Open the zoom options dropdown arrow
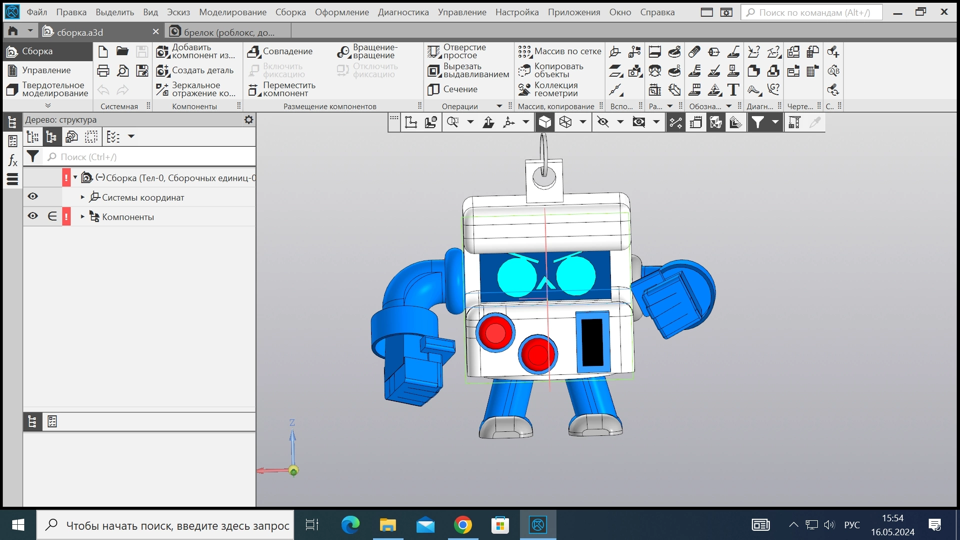The image size is (960, 540). click(x=470, y=122)
